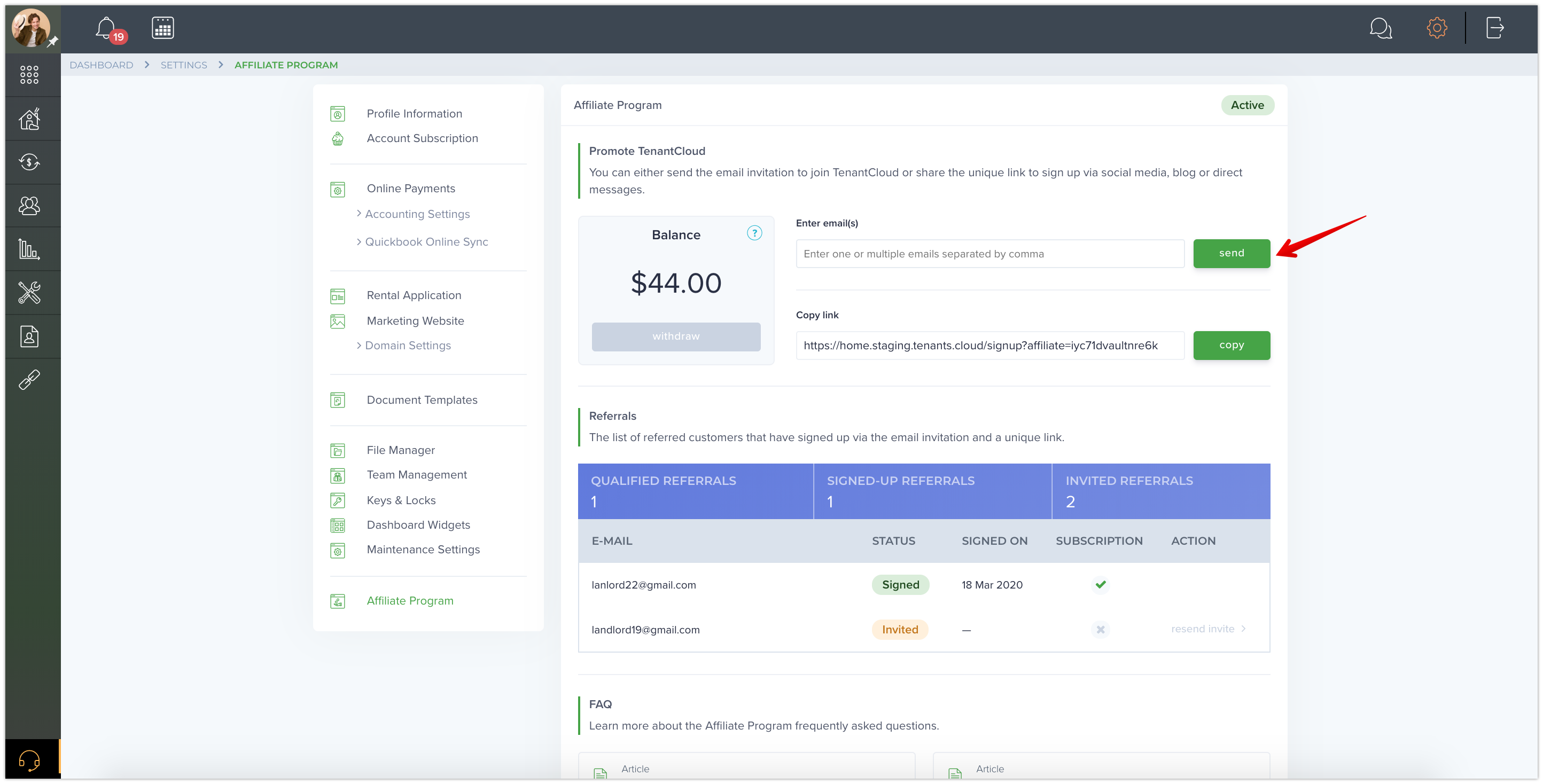Open Online Payments settings
The width and height of the screenshot is (1543, 784).
411,189
